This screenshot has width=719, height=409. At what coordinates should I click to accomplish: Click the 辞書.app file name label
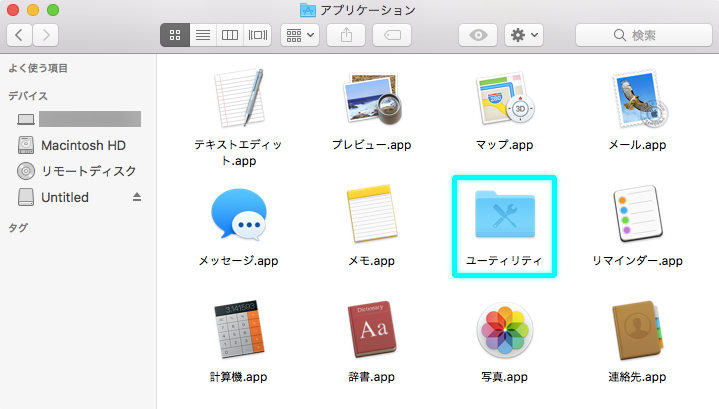pyautogui.click(x=371, y=377)
